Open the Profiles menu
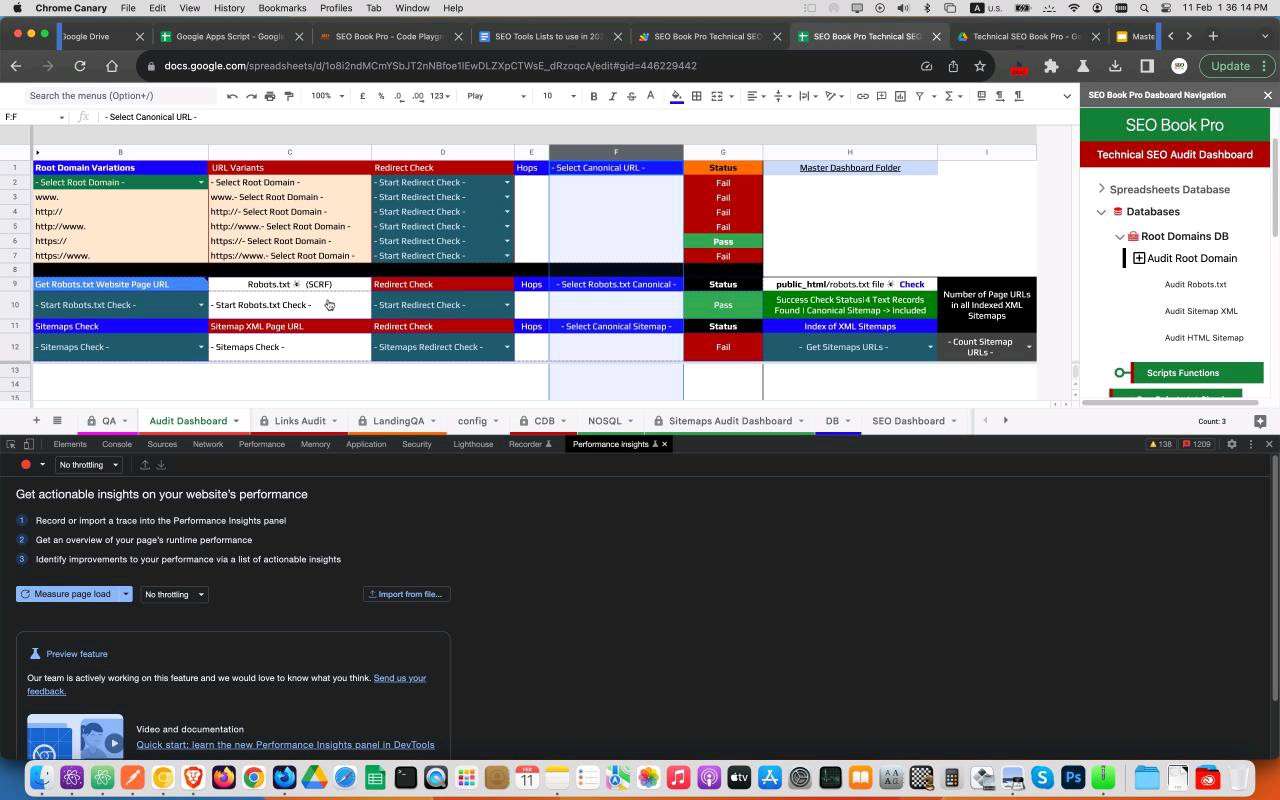This screenshot has width=1280, height=800. [x=336, y=8]
